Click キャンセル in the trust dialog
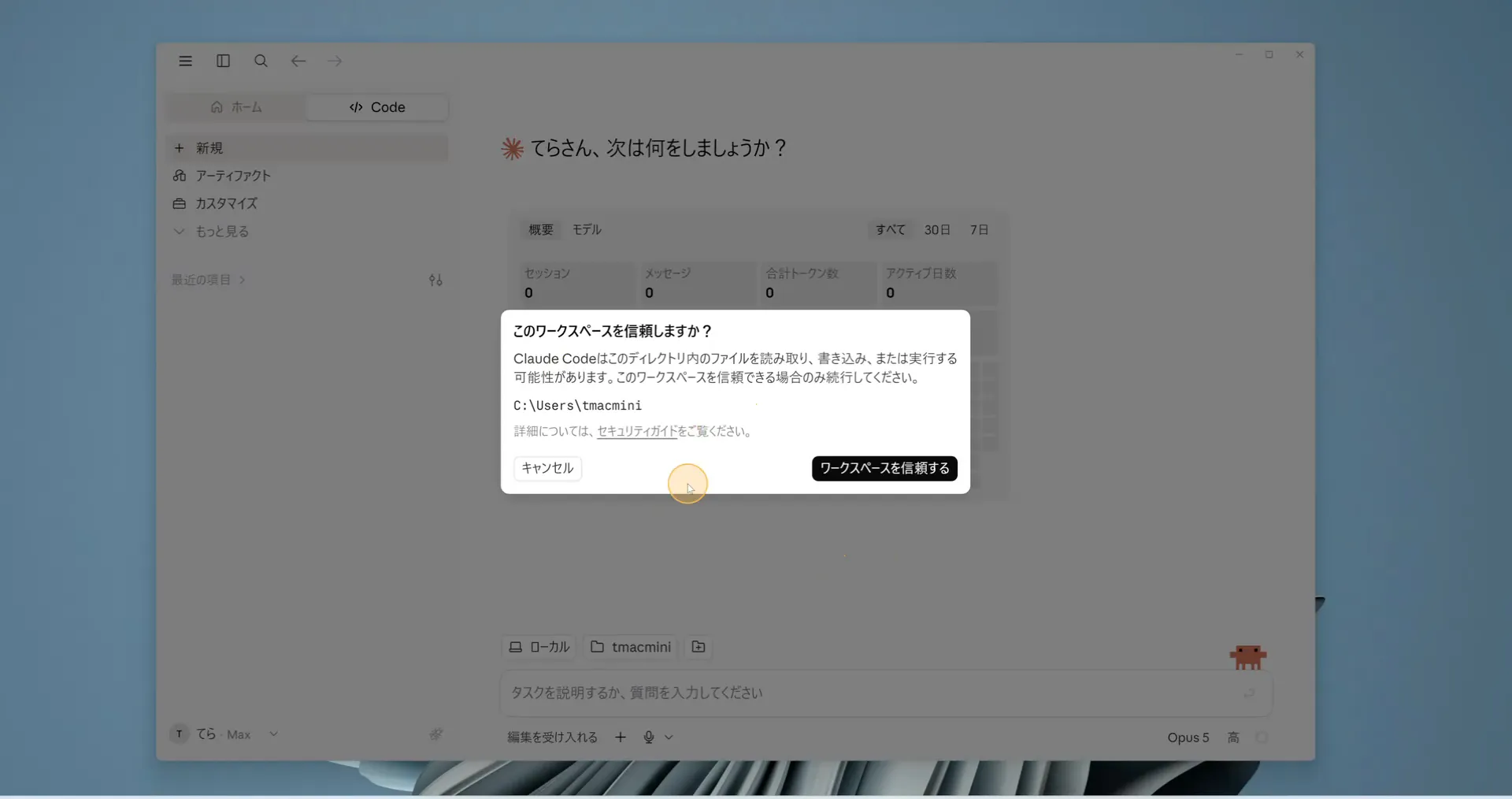1512x799 pixels. coord(547,468)
